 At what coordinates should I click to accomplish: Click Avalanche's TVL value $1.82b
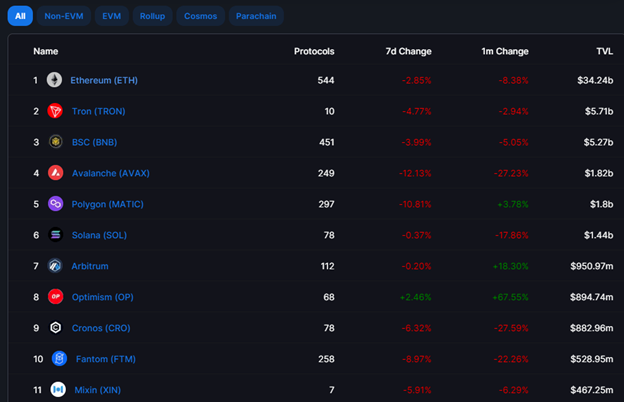(599, 173)
